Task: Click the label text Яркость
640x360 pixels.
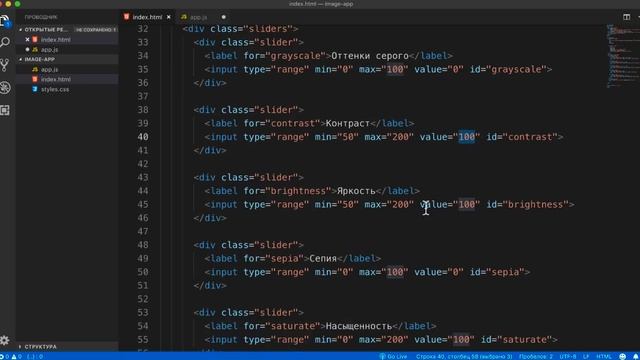Action: coord(356,191)
